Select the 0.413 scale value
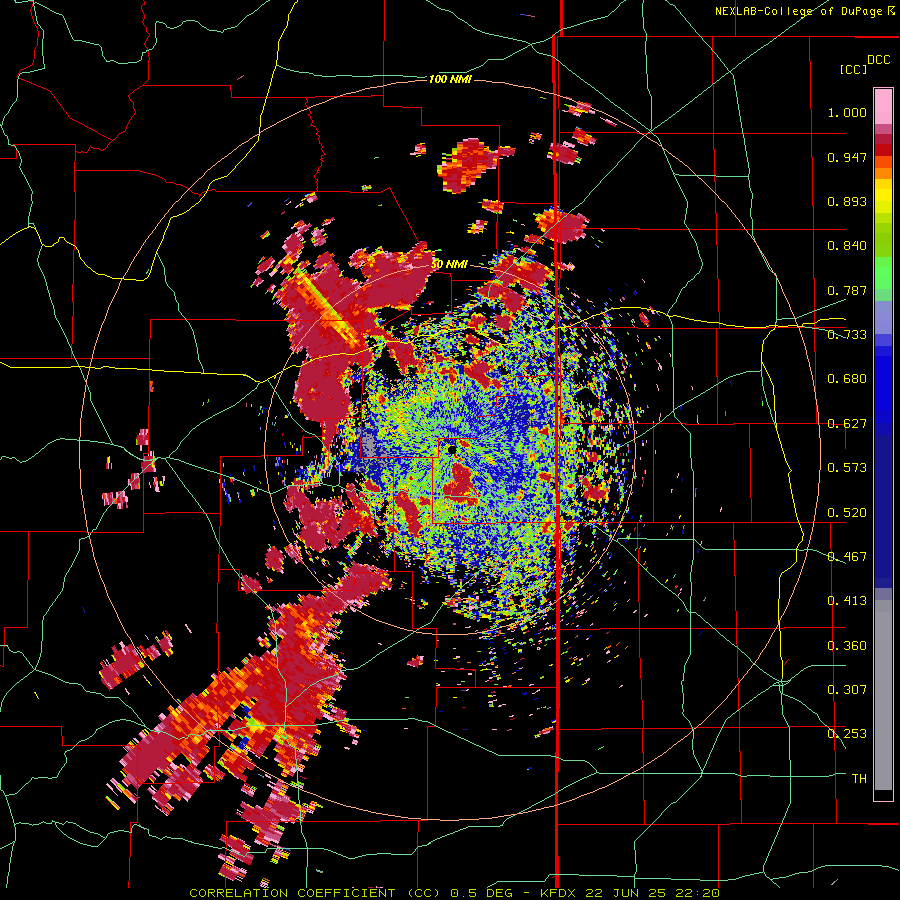The width and height of the screenshot is (900, 900). click(847, 601)
